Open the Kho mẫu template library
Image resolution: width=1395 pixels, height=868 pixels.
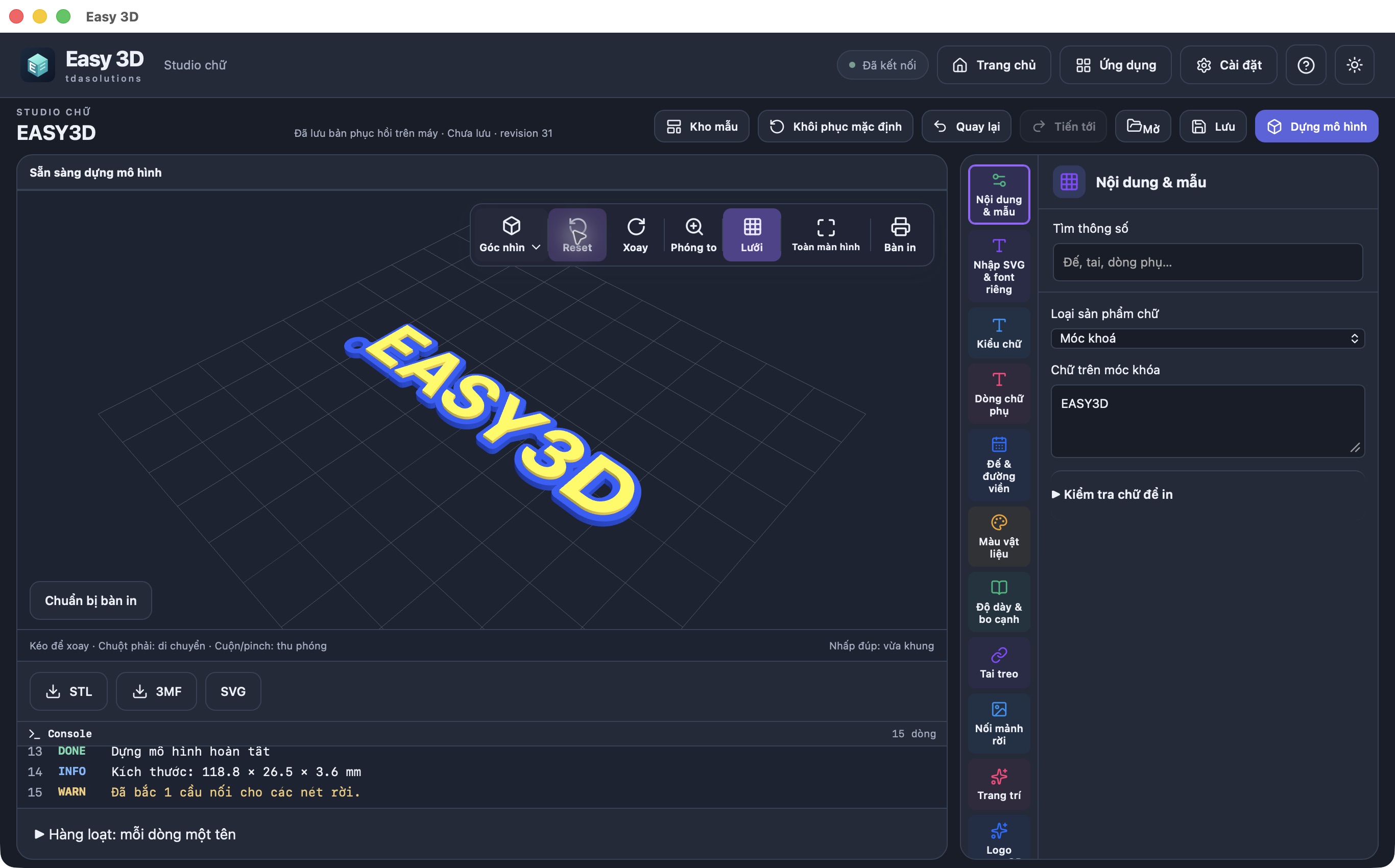click(702, 126)
